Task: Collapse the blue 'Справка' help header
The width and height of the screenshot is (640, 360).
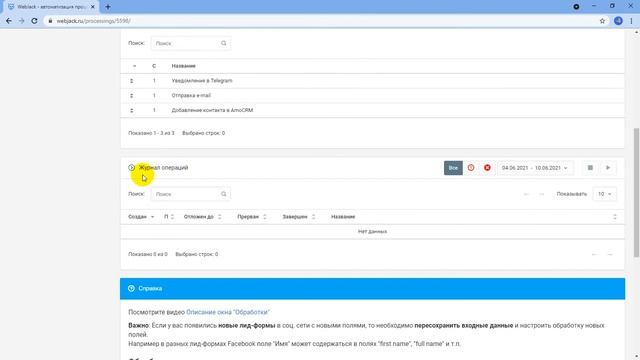Action: [x=372, y=289]
